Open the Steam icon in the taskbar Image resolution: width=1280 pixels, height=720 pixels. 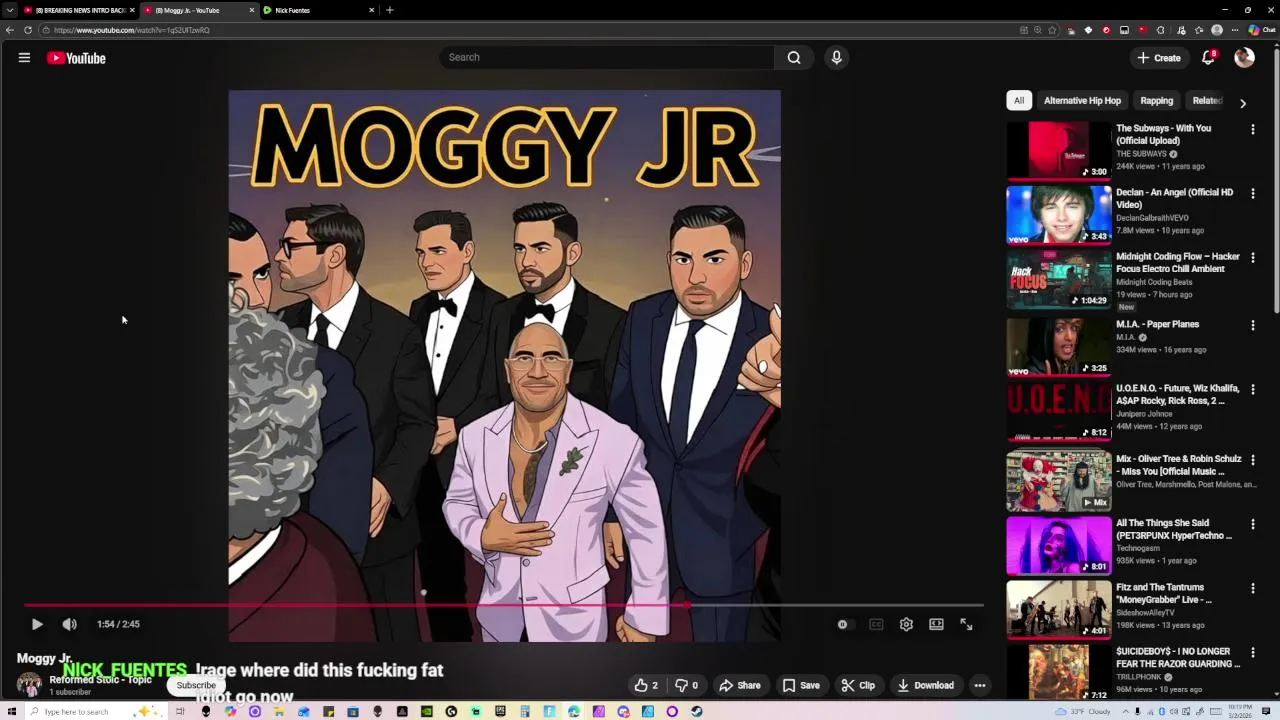coord(697,712)
